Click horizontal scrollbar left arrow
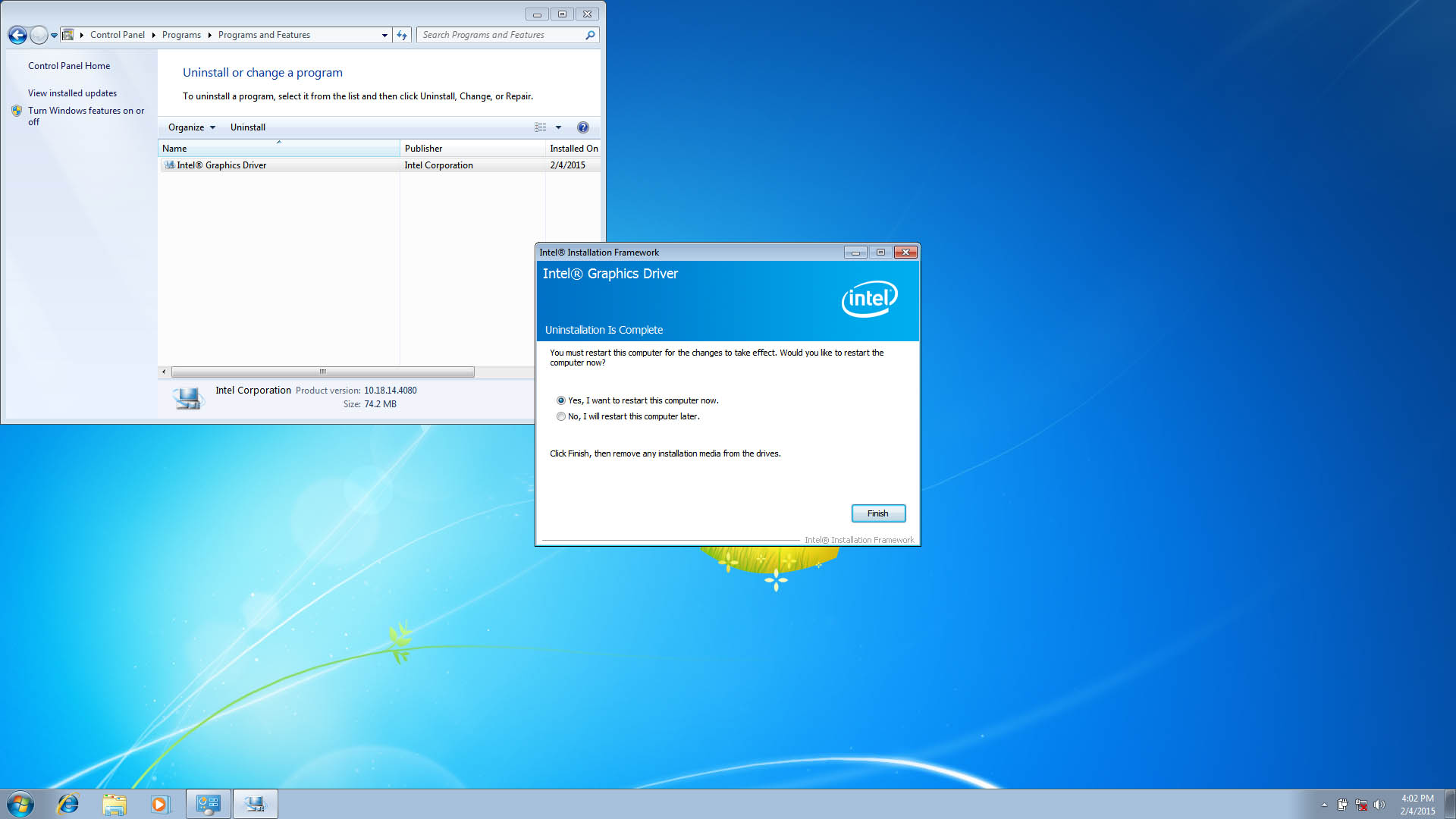Image resolution: width=1456 pixels, height=819 pixels. click(164, 372)
